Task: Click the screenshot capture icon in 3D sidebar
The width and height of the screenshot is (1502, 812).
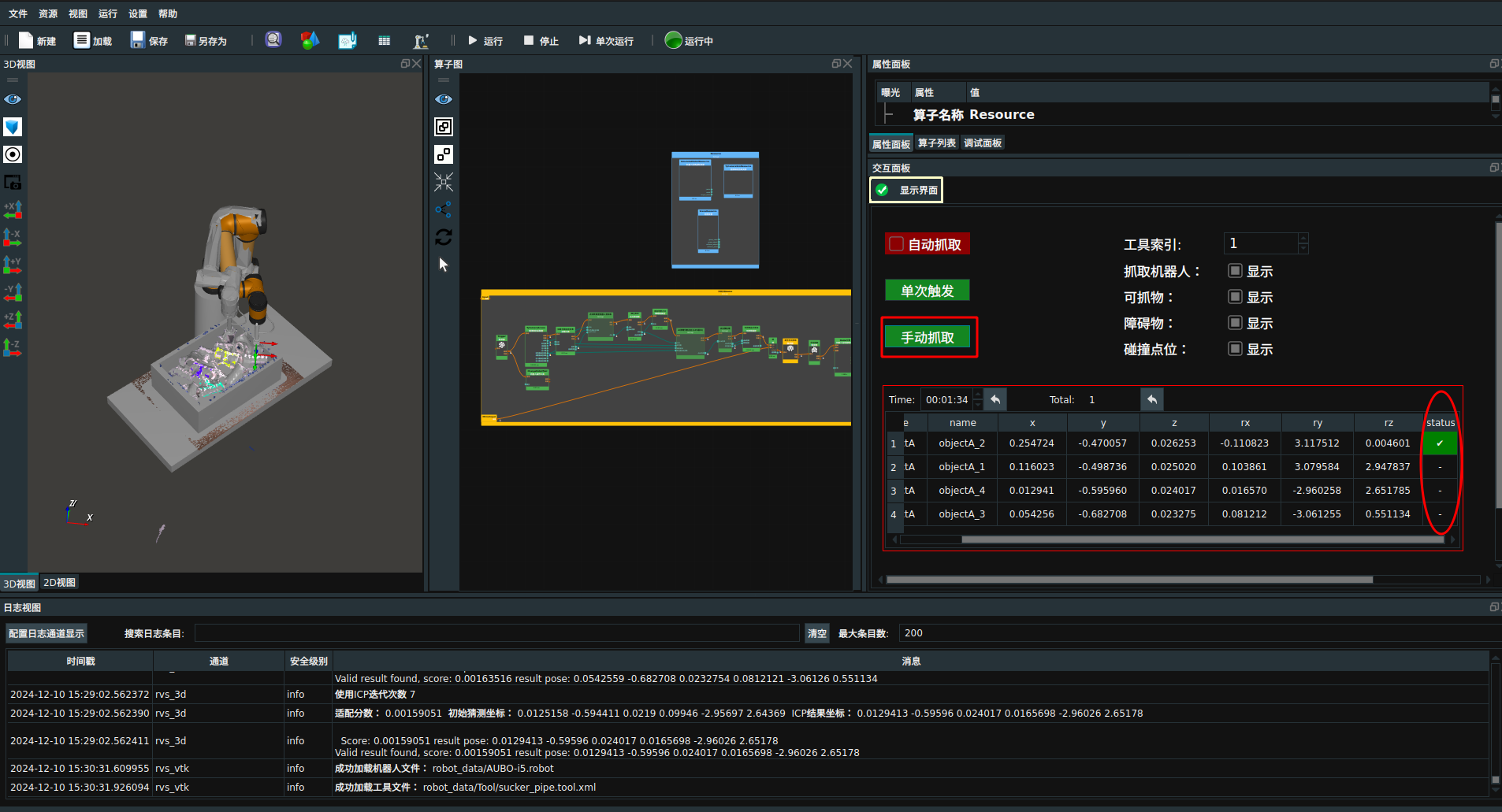Action: point(13,182)
